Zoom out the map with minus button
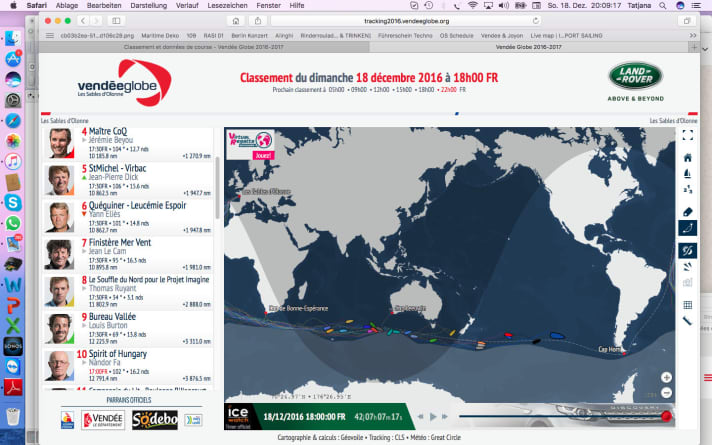The width and height of the screenshot is (712, 445). pos(666,393)
